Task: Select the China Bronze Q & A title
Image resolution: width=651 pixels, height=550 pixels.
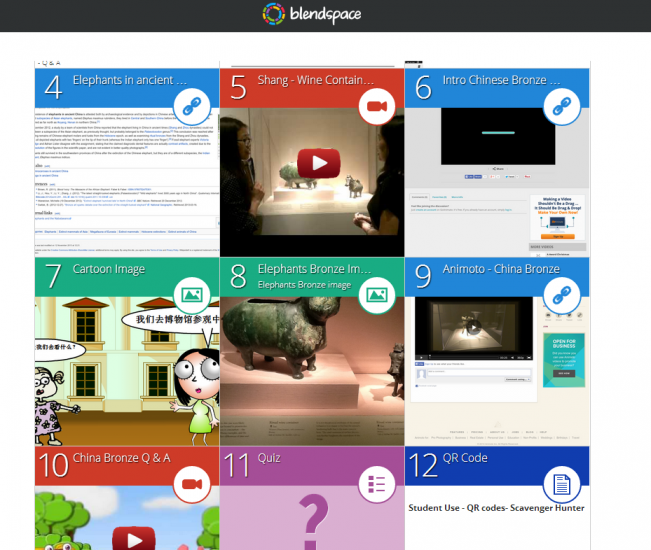Action: [121, 458]
